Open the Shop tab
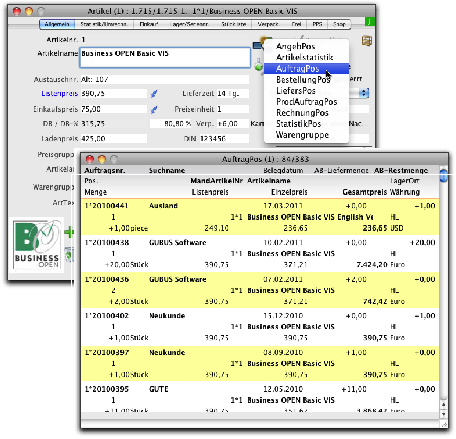This screenshot has width=456, height=439. (338, 24)
